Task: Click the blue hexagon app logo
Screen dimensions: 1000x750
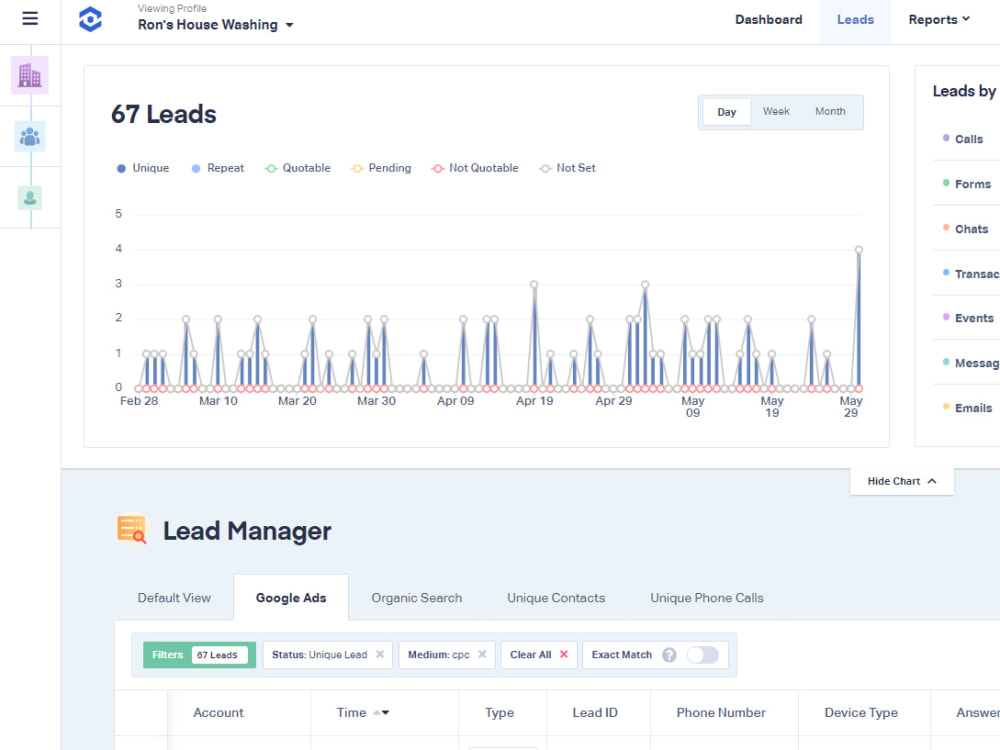Action: (91, 19)
